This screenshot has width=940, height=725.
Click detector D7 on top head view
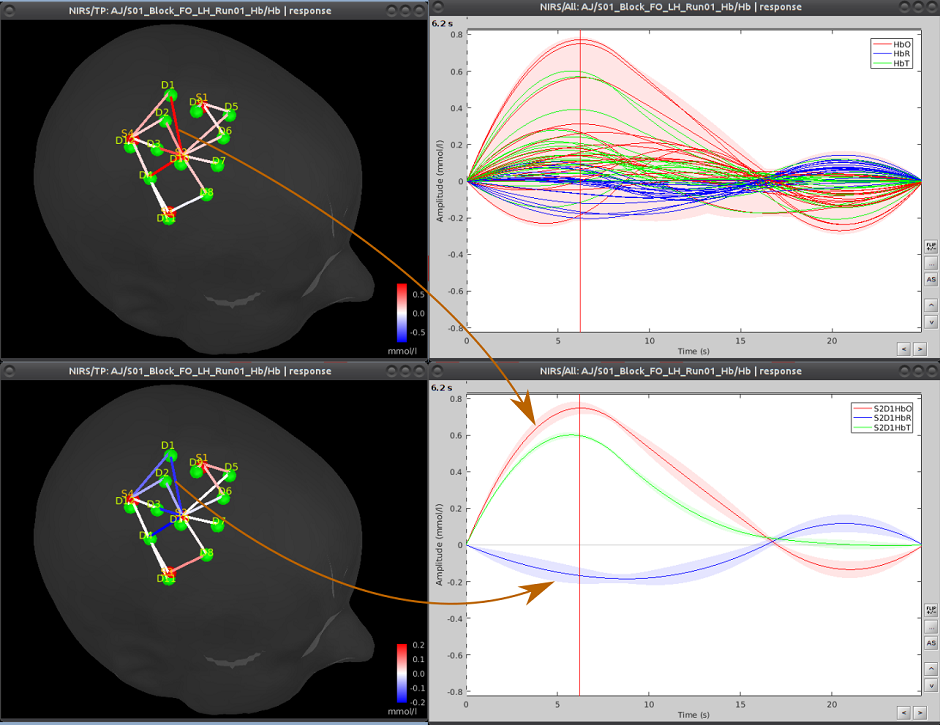point(218,166)
